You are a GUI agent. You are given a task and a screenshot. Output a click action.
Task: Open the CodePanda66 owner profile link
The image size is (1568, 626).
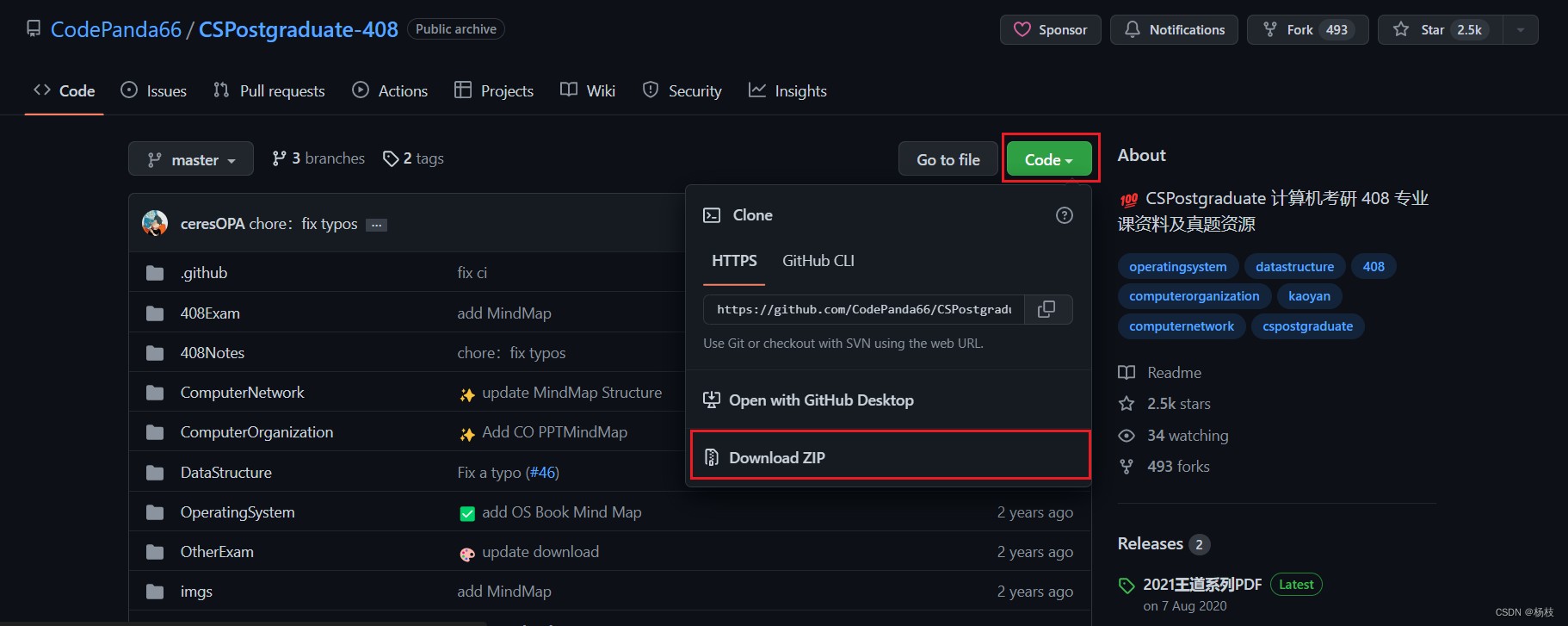pos(116,29)
